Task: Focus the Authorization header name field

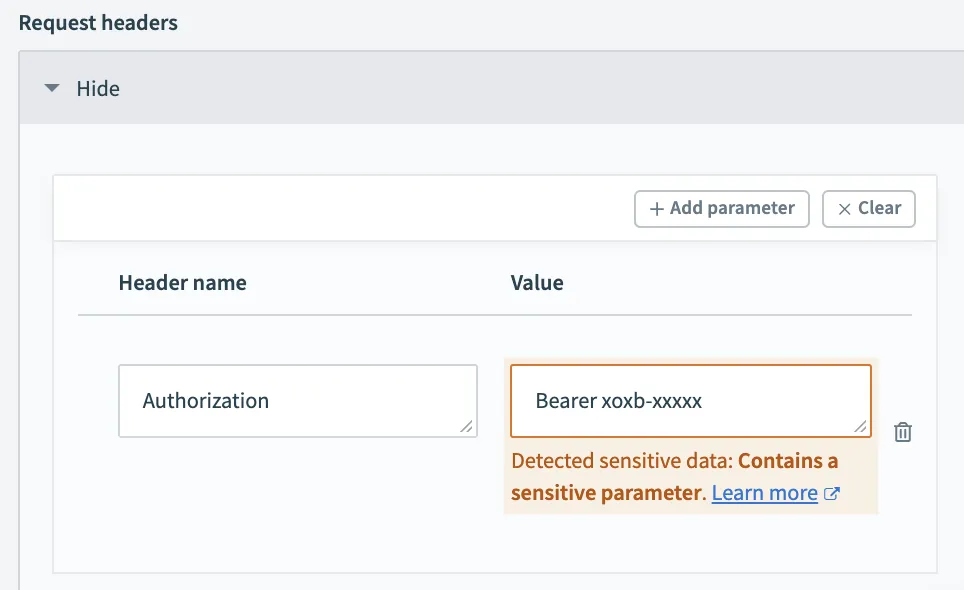Action: pyautogui.click(x=290, y=400)
